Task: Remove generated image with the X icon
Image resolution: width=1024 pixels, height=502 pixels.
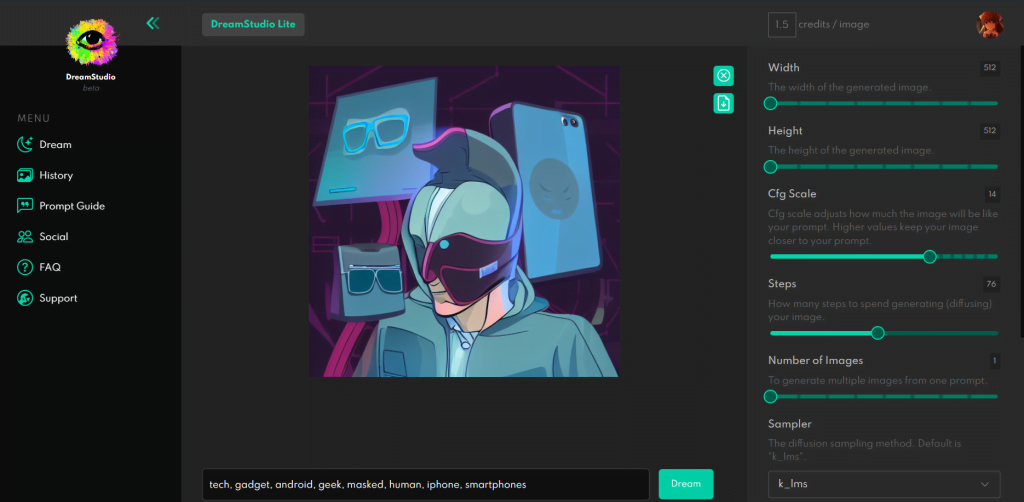Action: click(x=724, y=76)
